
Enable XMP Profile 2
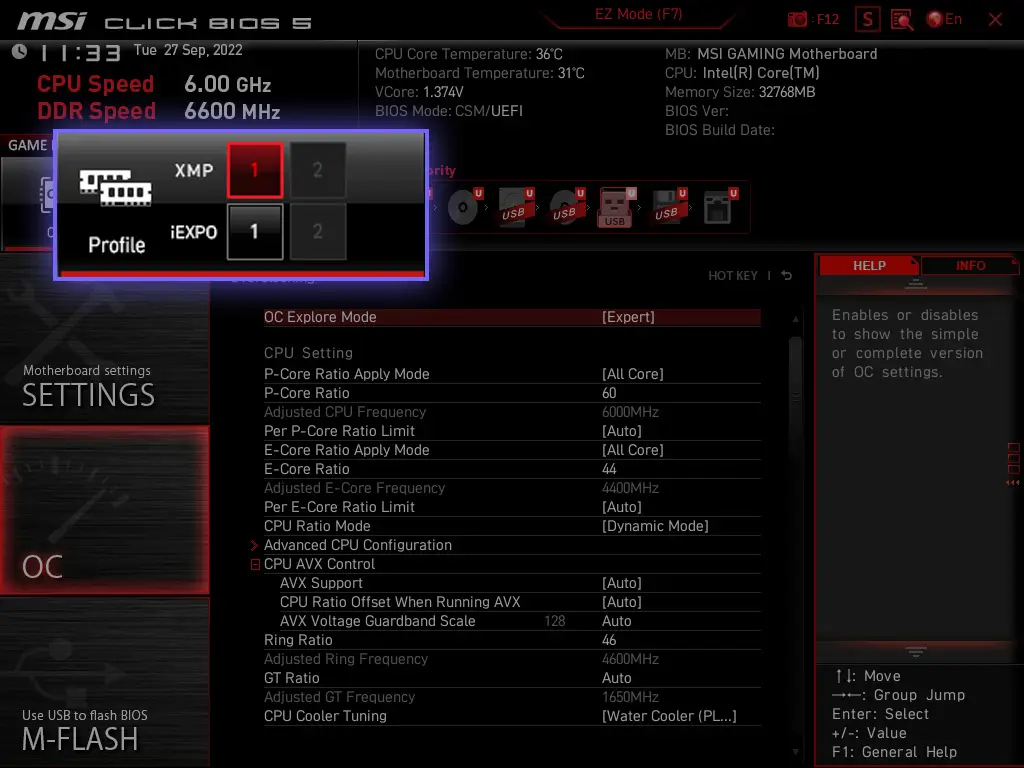[x=318, y=169]
